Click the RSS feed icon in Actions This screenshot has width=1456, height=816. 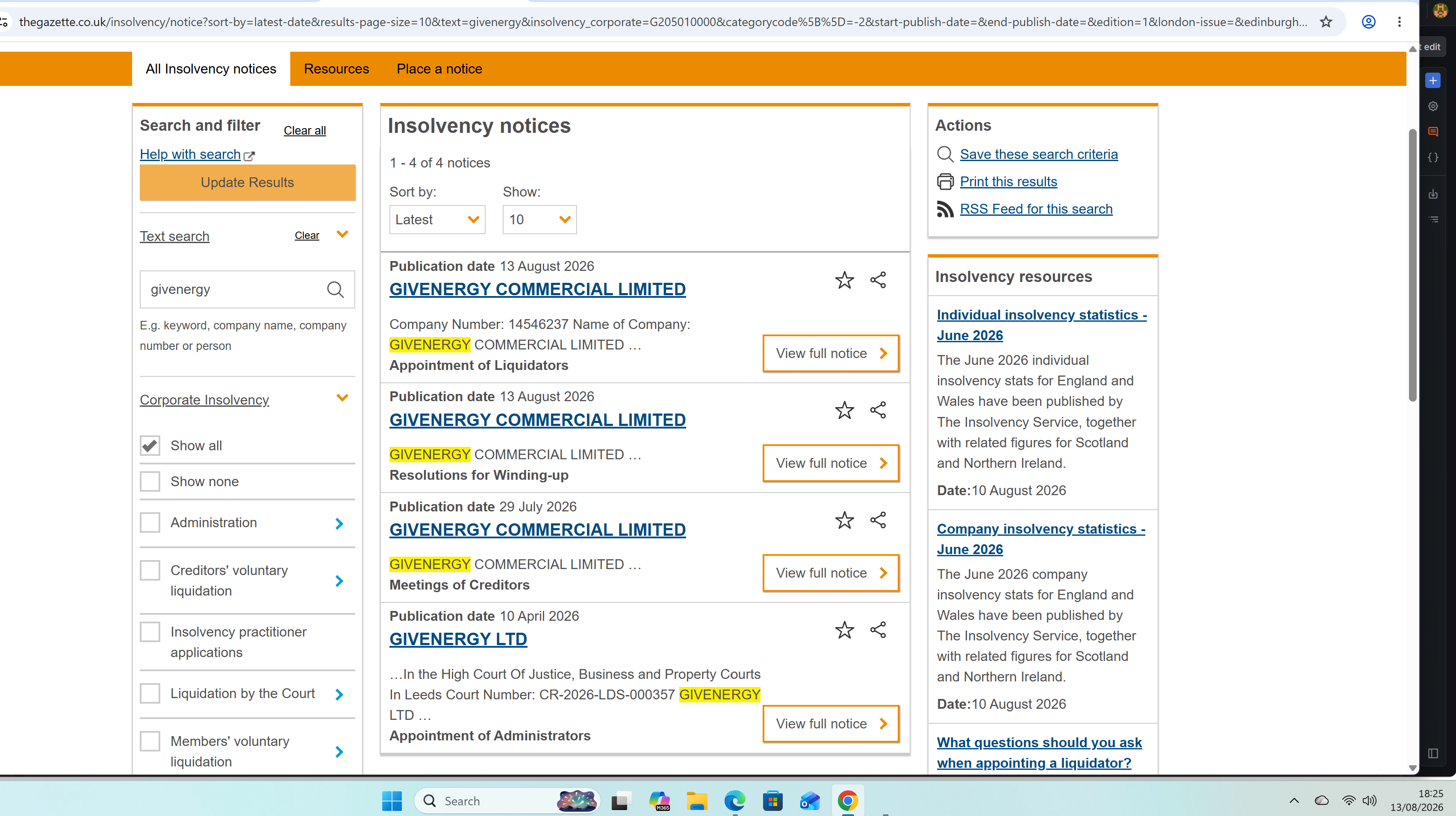tap(945, 209)
